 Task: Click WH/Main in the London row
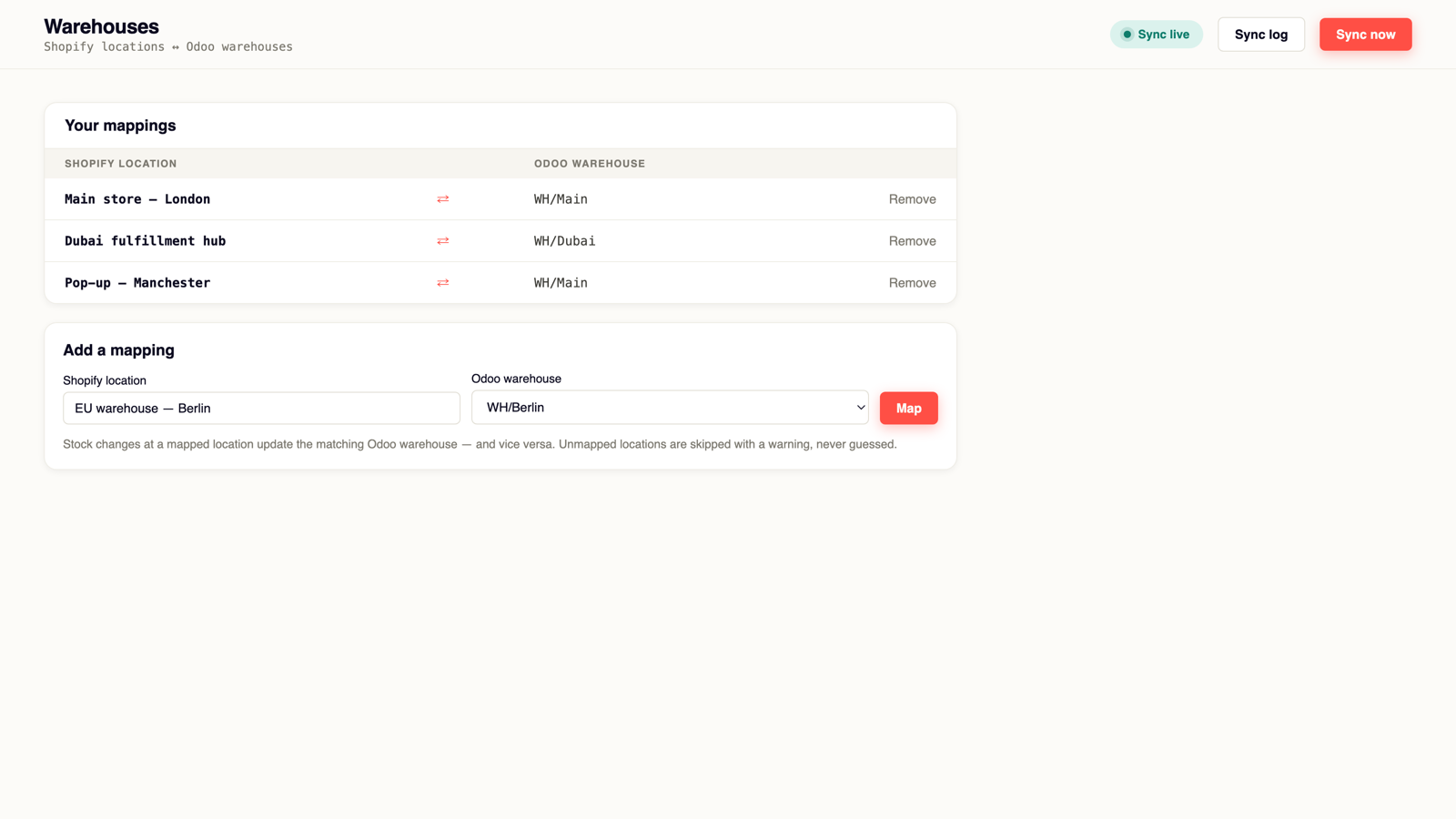(x=561, y=199)
